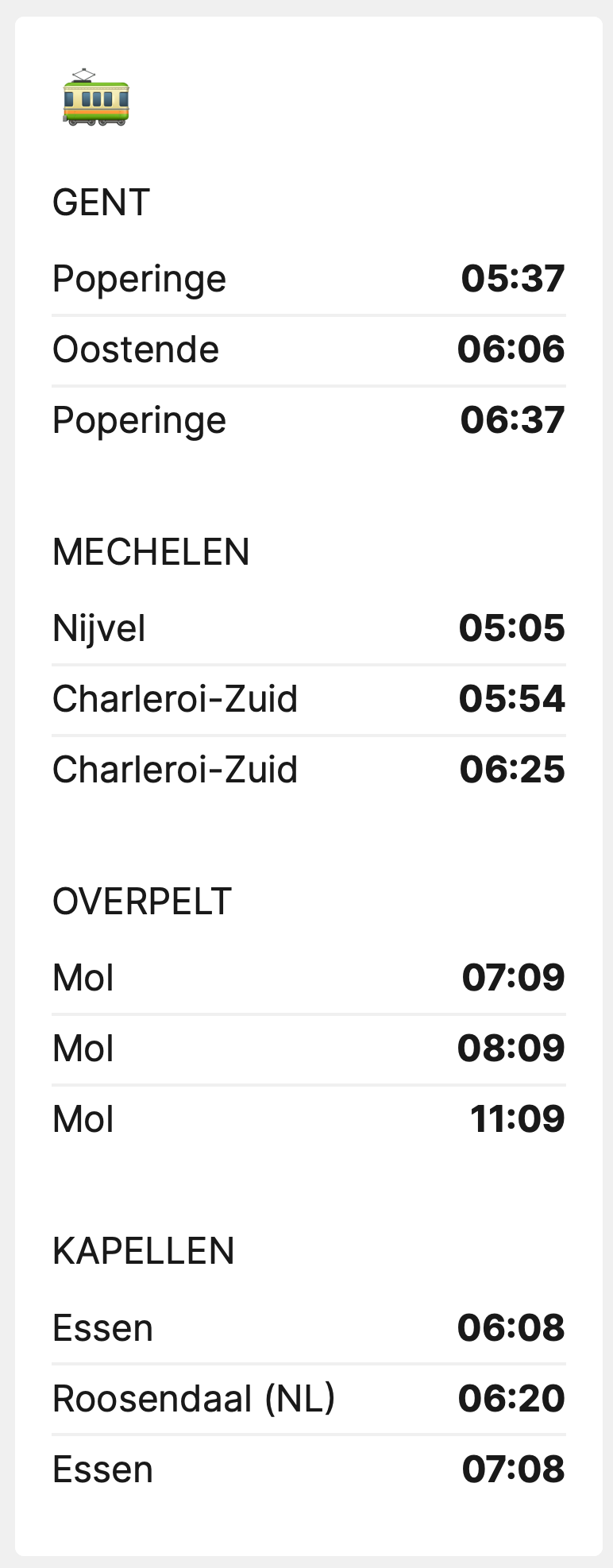Open the Charleroi-Zuid 05:54 departure row
Screen dimensions: 613x1568
coord(308,699)
